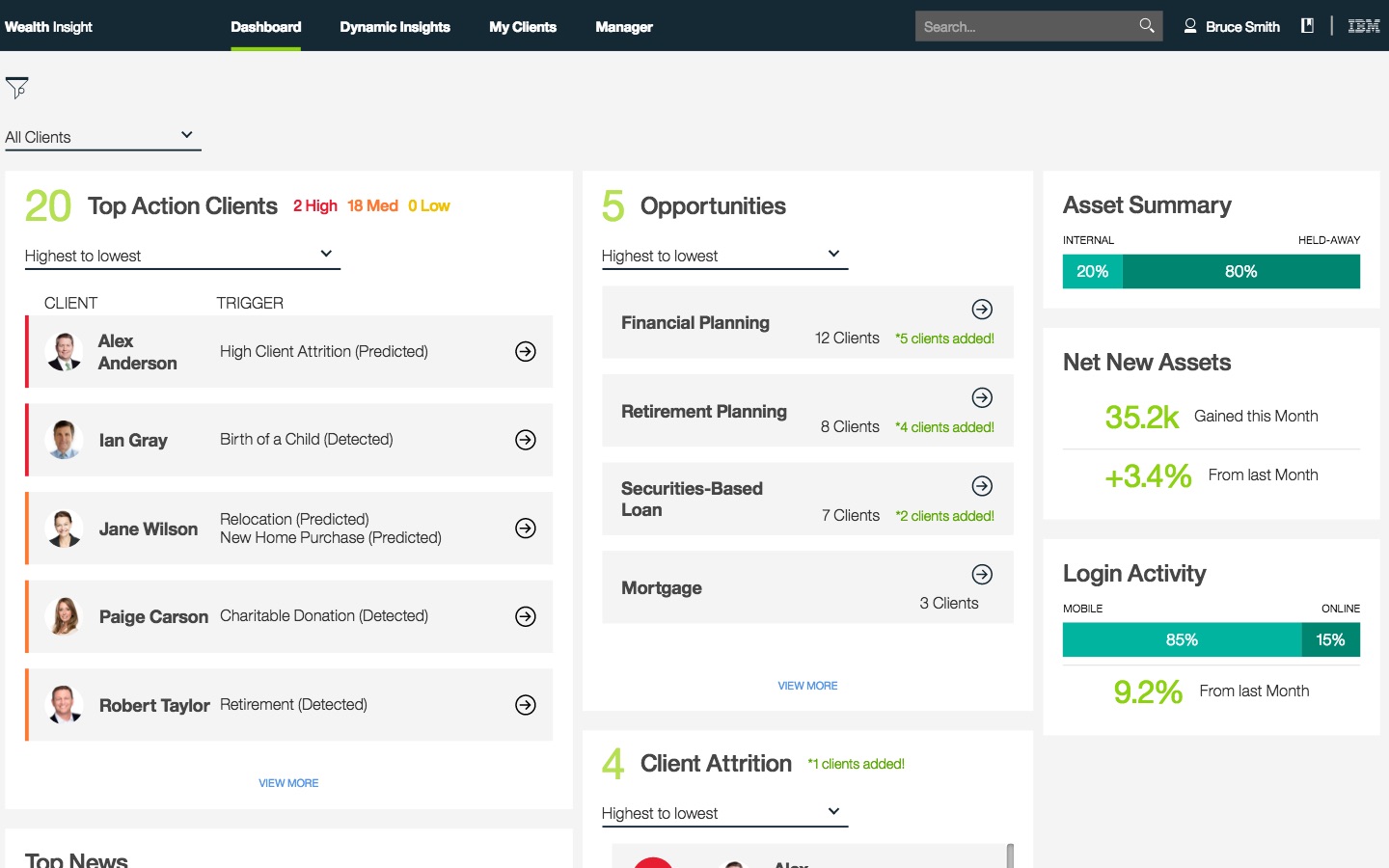Open Ian Gray row arrow icon

(x=526, y=440)
